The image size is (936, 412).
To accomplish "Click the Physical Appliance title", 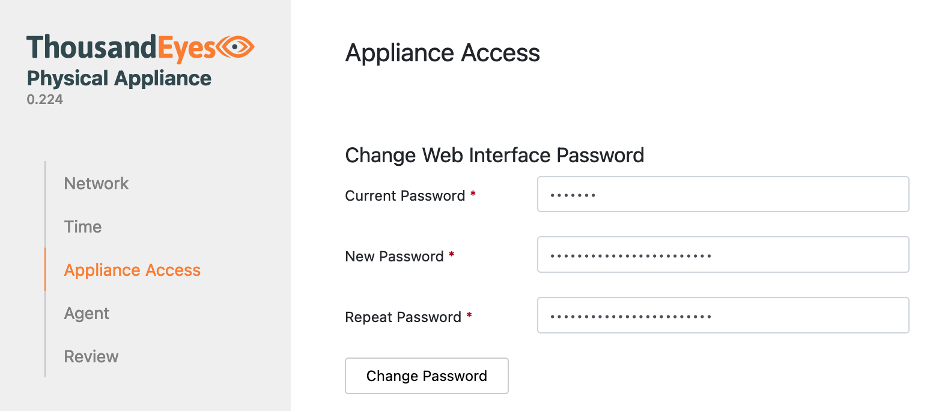I will [x=119, y=78].
